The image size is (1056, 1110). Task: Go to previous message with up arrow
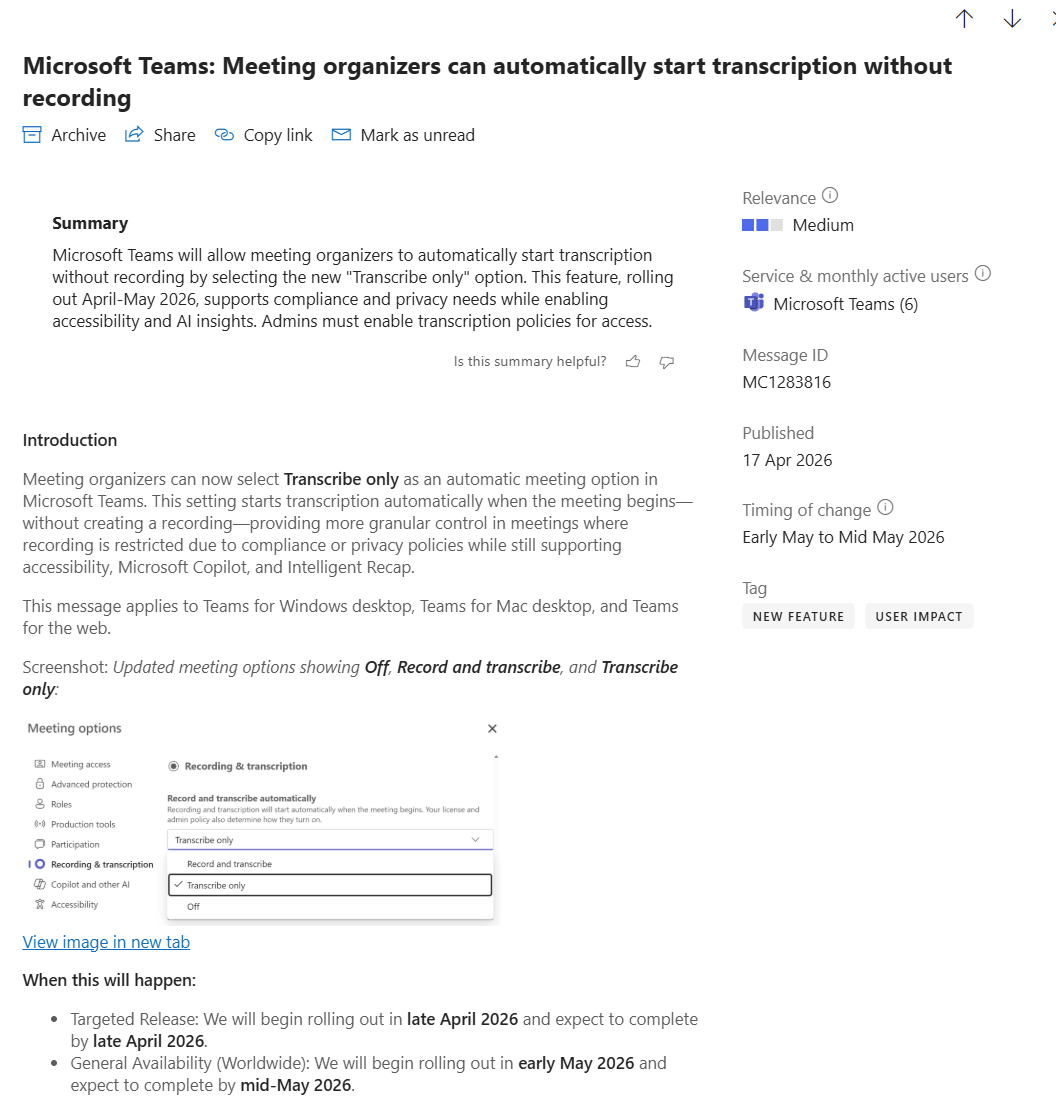pos(964,19)
